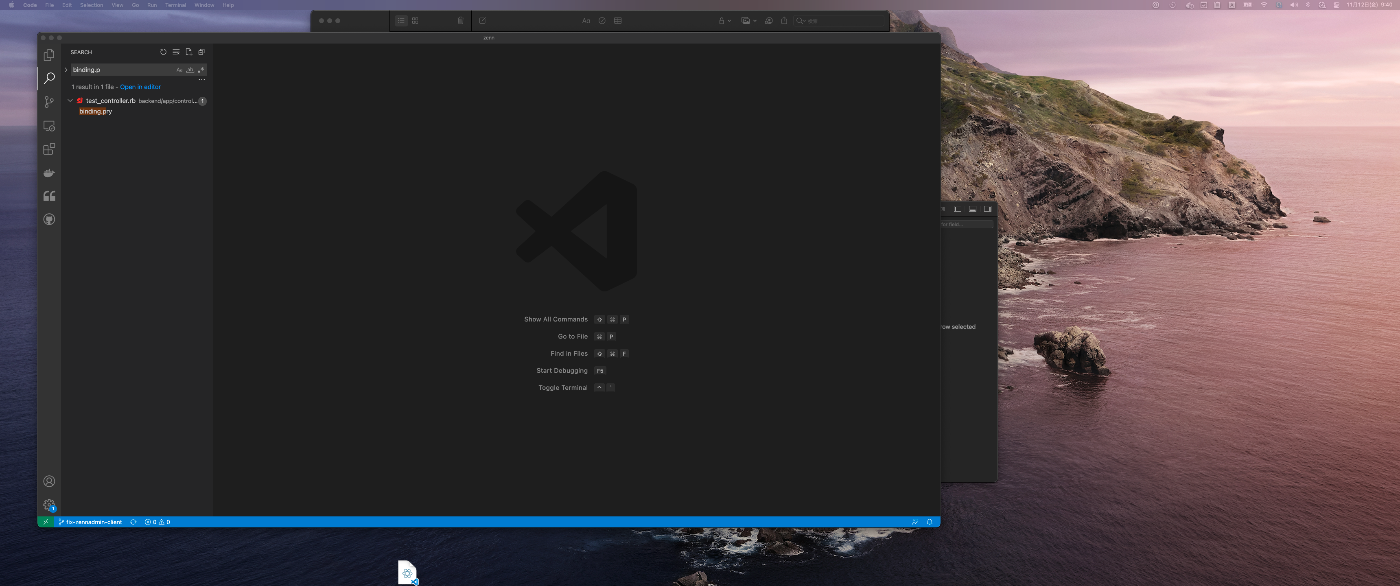This screenshot has height=586, width=1400.
Task: Open the quote-mark icon view in activity bar
Action: click(x=49, y=196)
